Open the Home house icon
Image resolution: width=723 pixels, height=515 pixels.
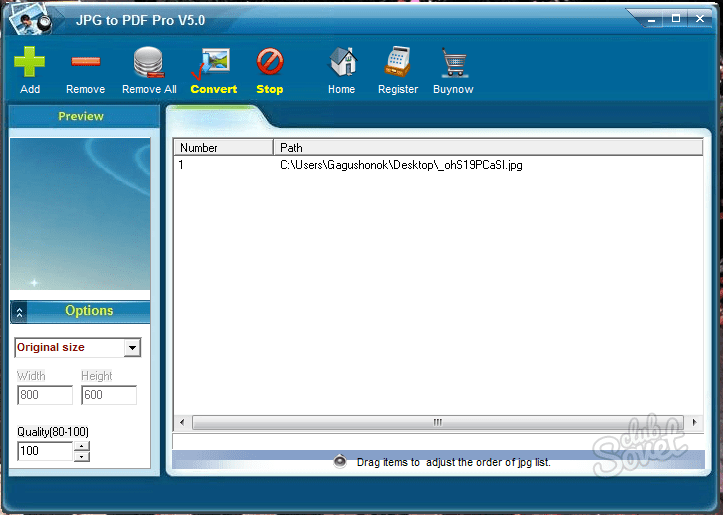click(x=343, y=62)
